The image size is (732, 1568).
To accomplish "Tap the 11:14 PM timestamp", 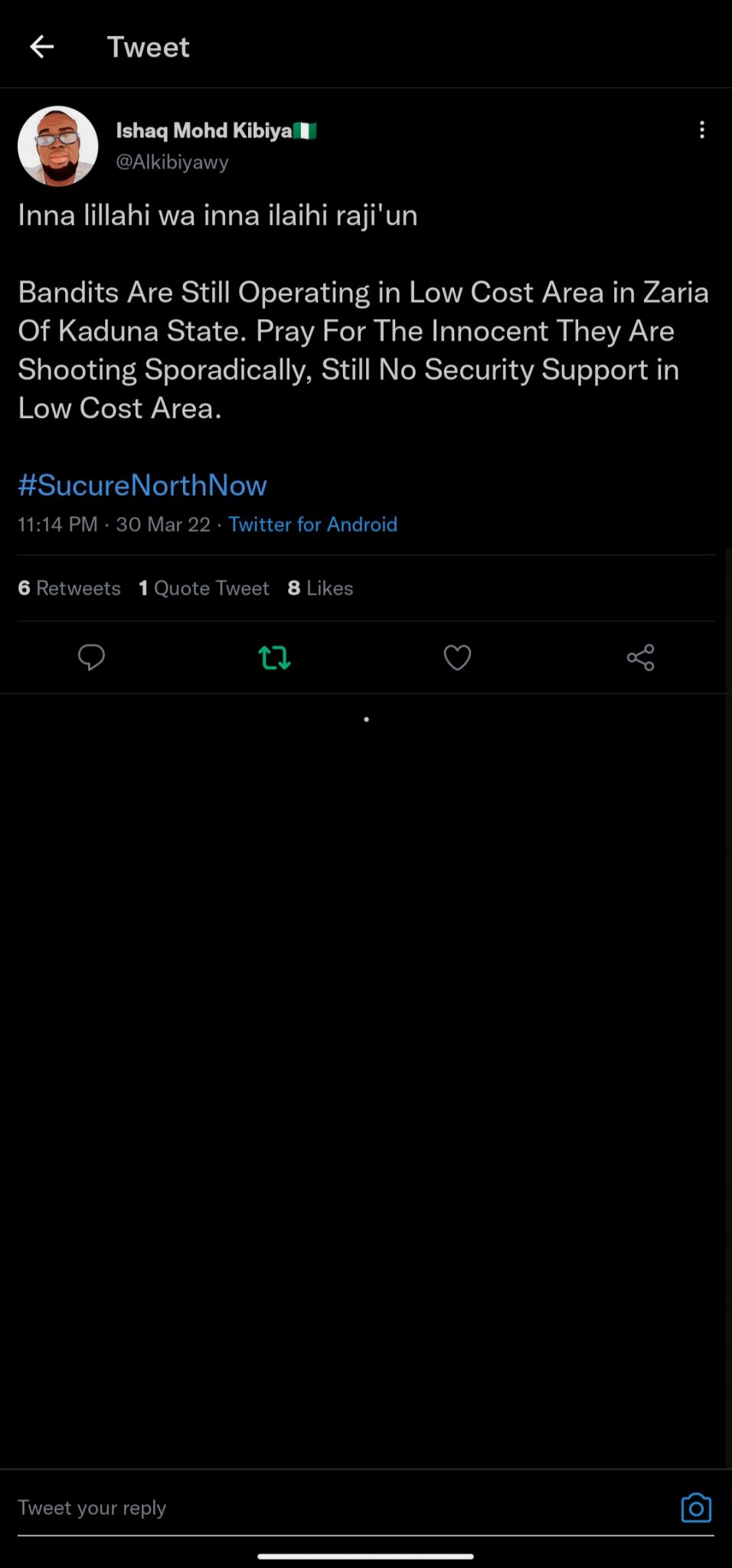I will (57, 524).
